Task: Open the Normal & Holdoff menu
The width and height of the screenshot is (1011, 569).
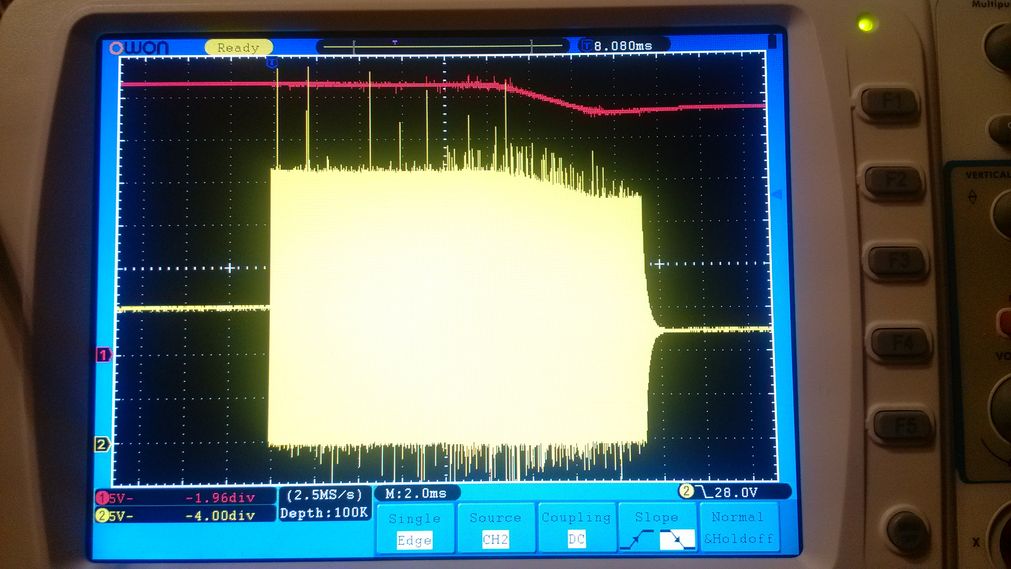Action: pyautogui.click(x=739, y=528)
